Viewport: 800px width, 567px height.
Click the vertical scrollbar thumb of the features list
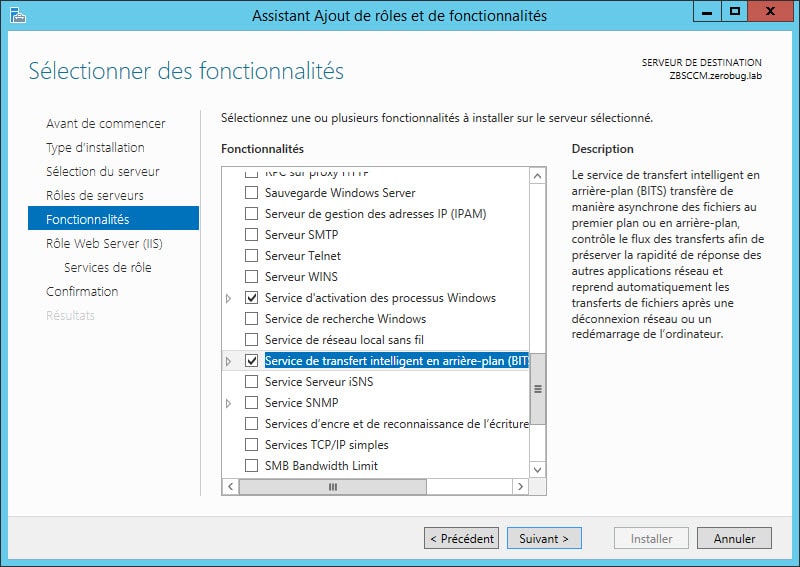537,389
